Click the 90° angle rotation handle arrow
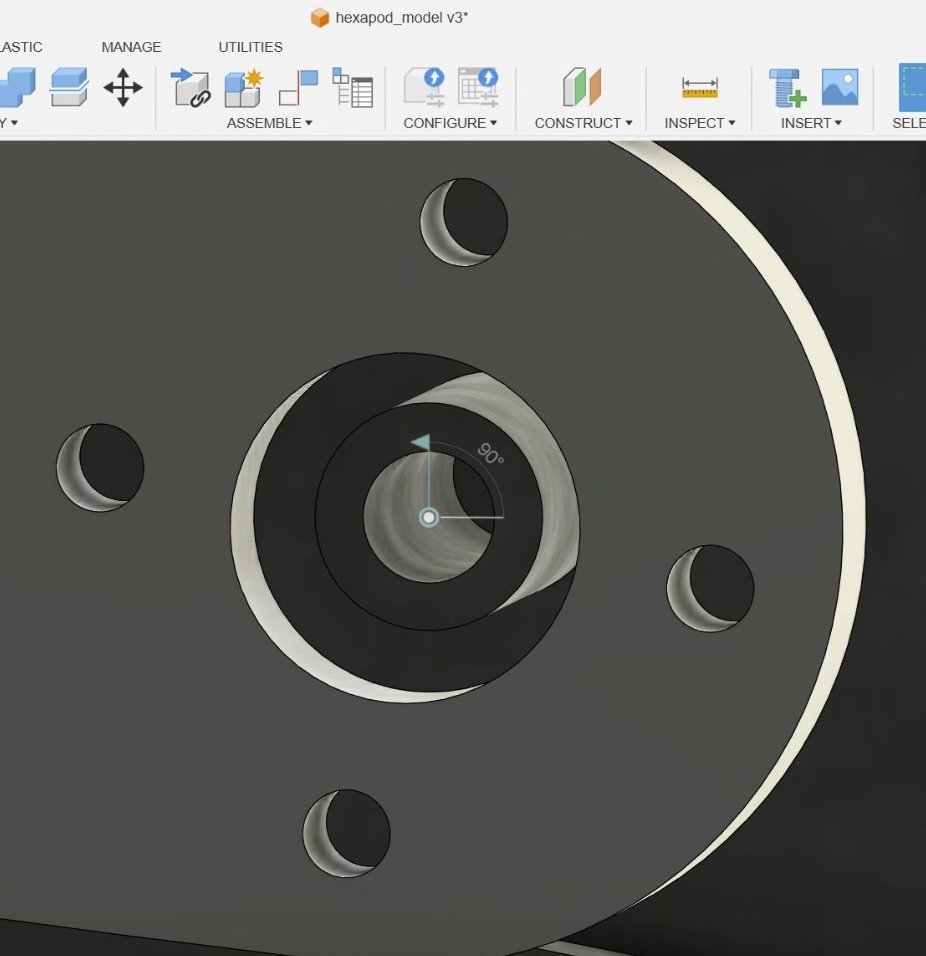926x956 pixels. [x=422, y=442]
